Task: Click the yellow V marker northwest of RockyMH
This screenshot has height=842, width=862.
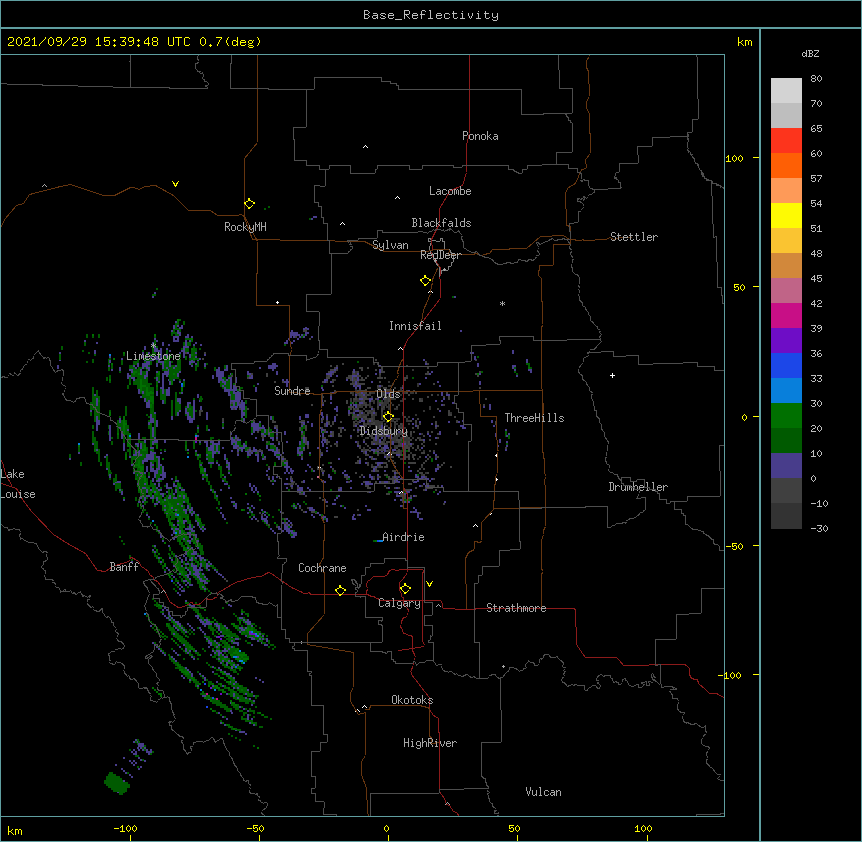Action: 175,184
